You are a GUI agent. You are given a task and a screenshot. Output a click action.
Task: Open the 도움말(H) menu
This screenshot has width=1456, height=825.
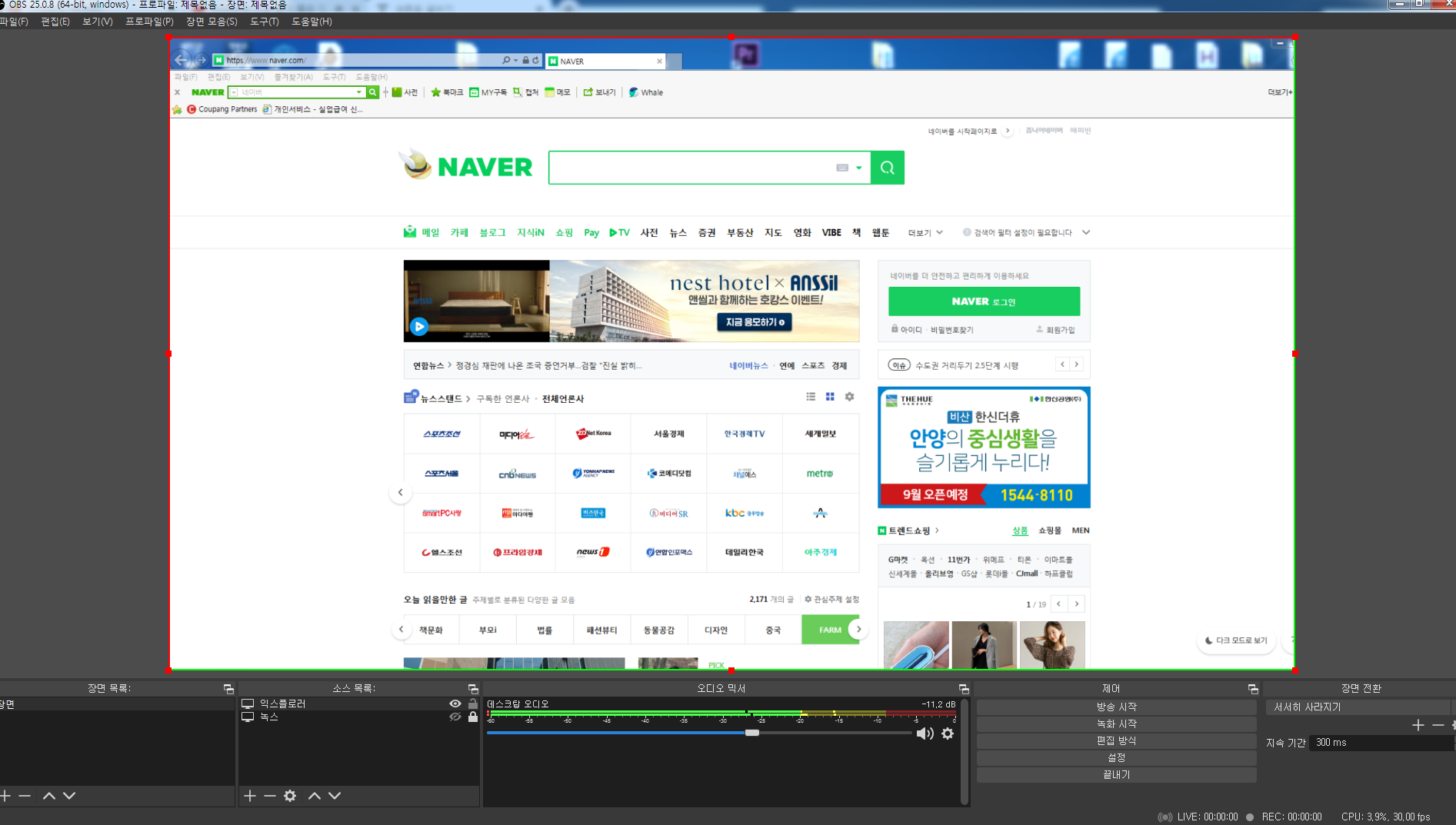point(312,22)
